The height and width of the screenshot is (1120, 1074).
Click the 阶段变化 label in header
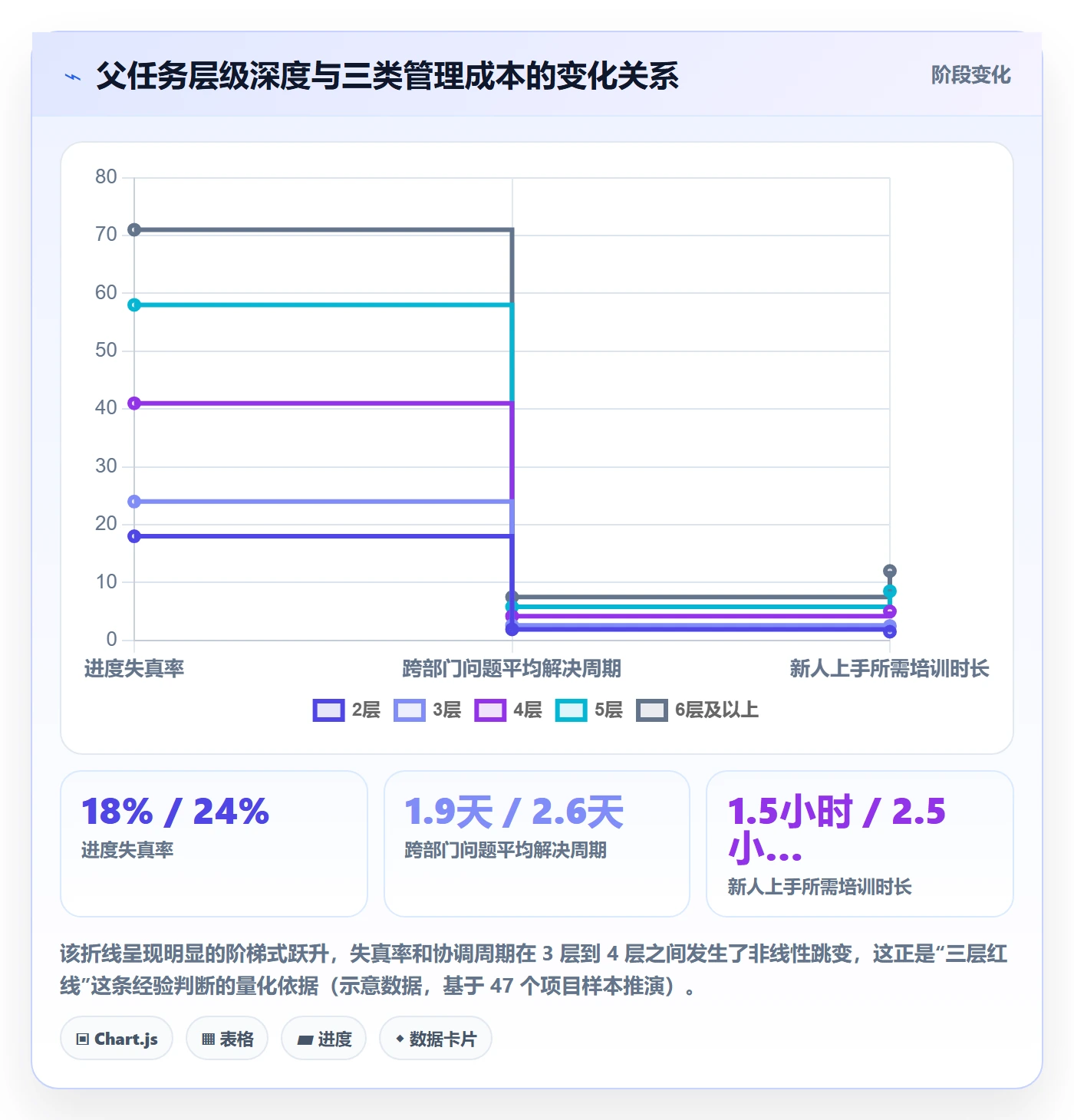[x=970, y=75]
